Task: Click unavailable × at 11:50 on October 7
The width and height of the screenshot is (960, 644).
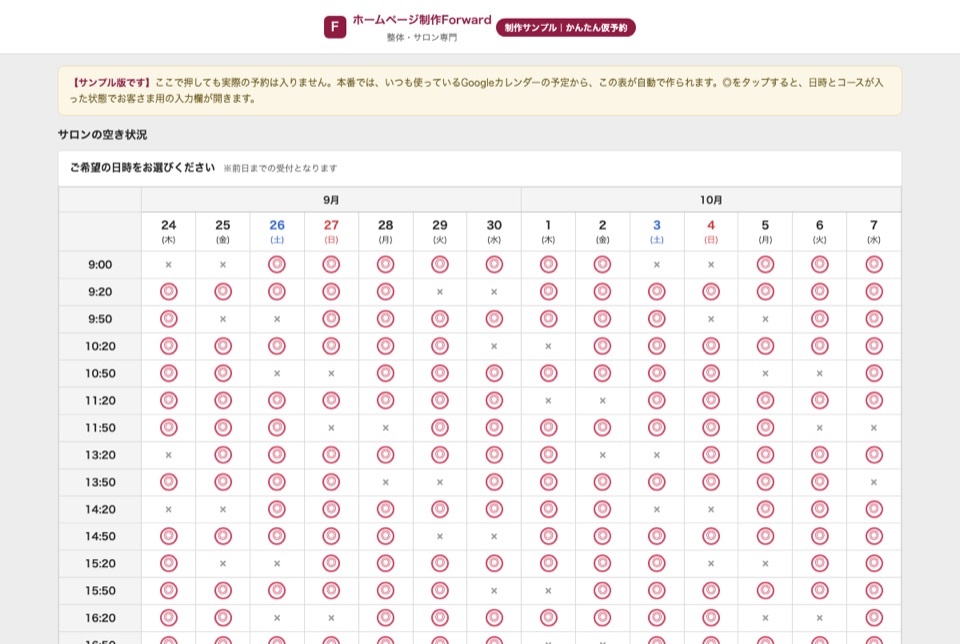Action: 874,428
